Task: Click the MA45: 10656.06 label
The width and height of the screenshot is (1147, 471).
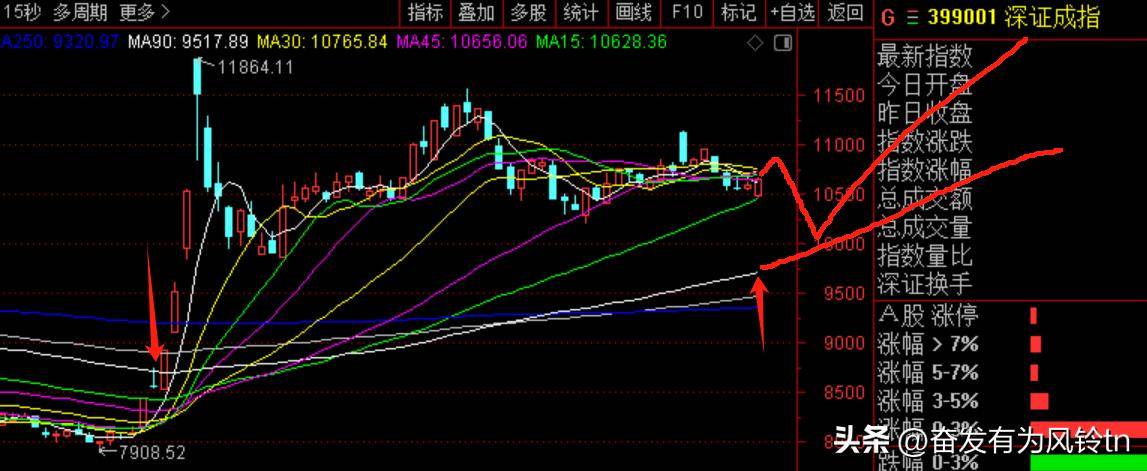Action: coord(462,42)
